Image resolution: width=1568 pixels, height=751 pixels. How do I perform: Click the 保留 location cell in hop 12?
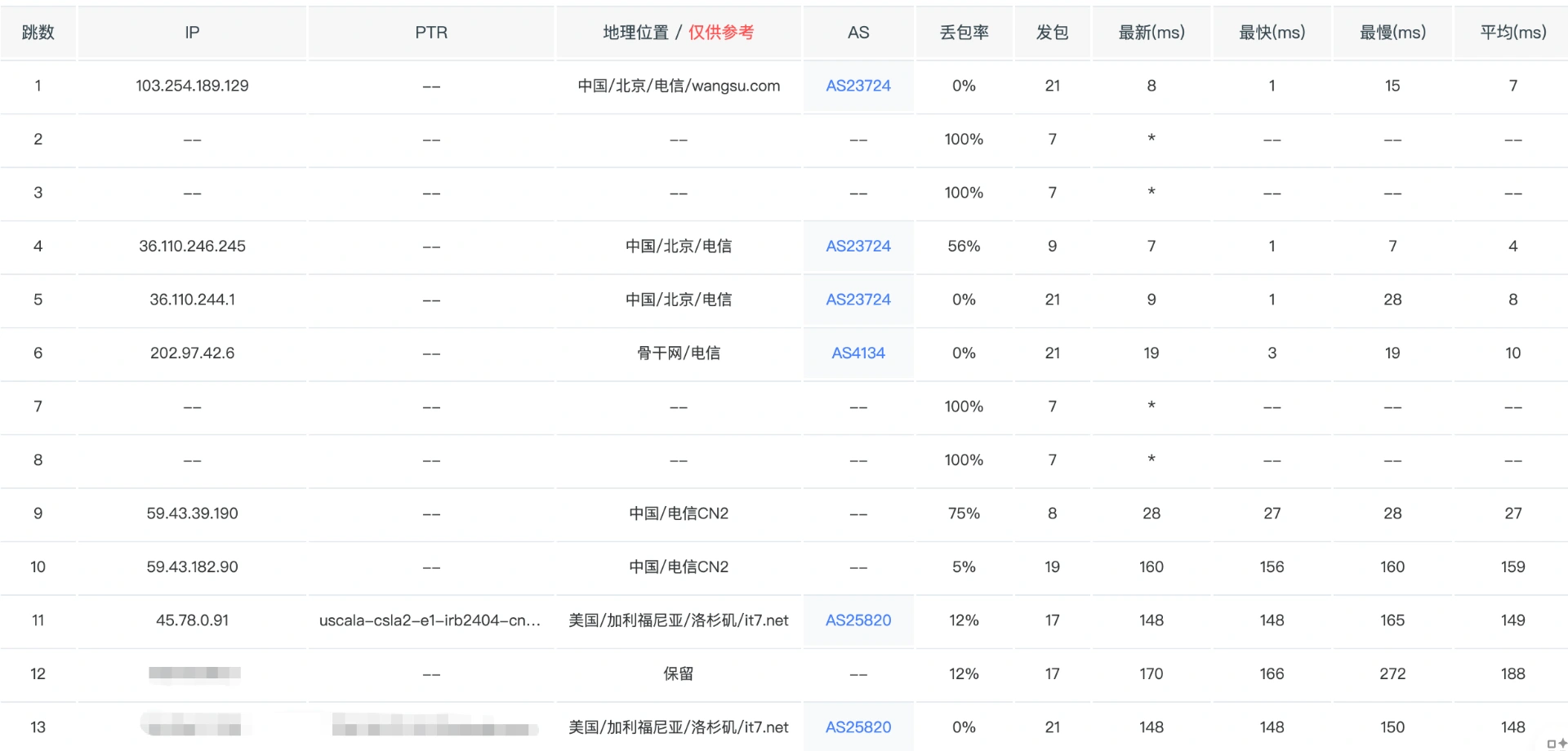click(x=679, y=673)
